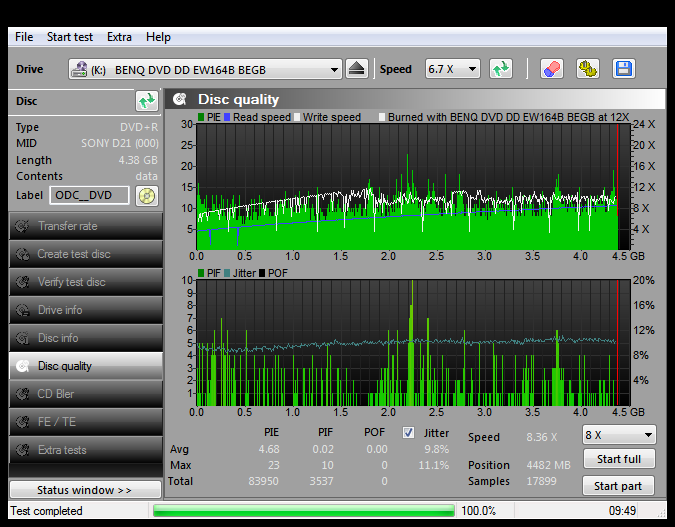675x527 pixels.
Task: Click the Start full button
Action: 619,459
